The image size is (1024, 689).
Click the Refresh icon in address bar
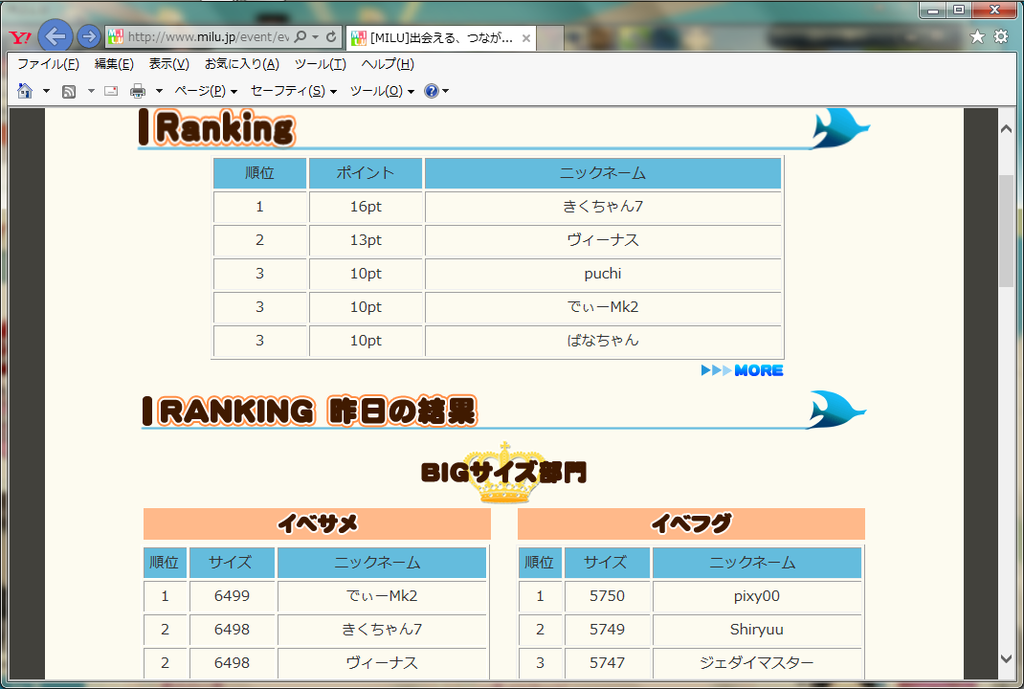click(x=331, y=37)
